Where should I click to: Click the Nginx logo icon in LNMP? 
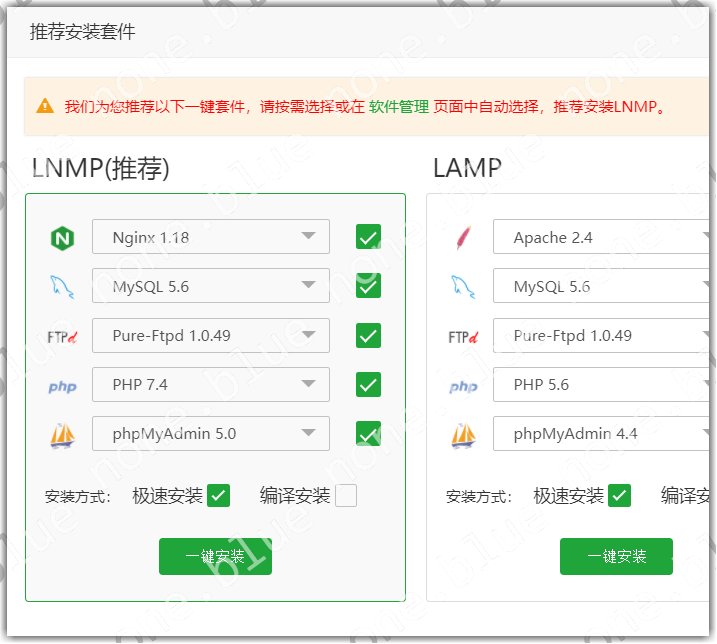62,238
